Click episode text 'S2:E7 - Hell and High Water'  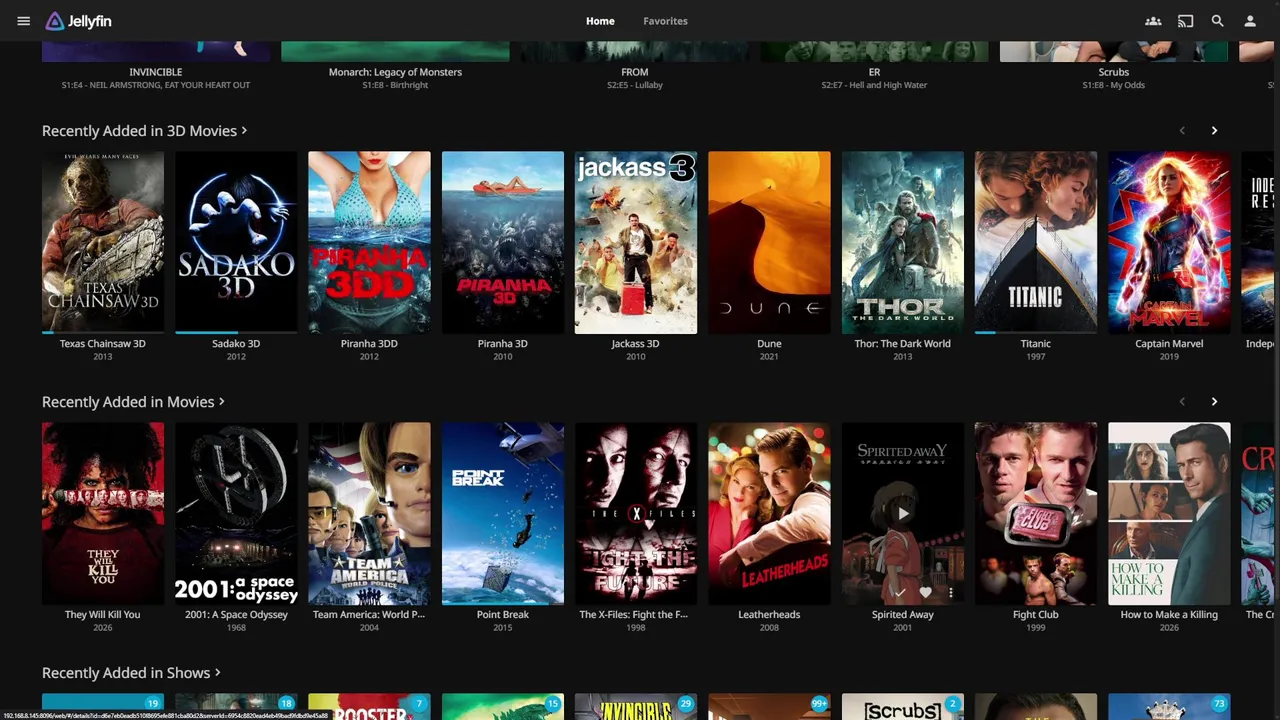pyautogui.click(x=874, y=85)
